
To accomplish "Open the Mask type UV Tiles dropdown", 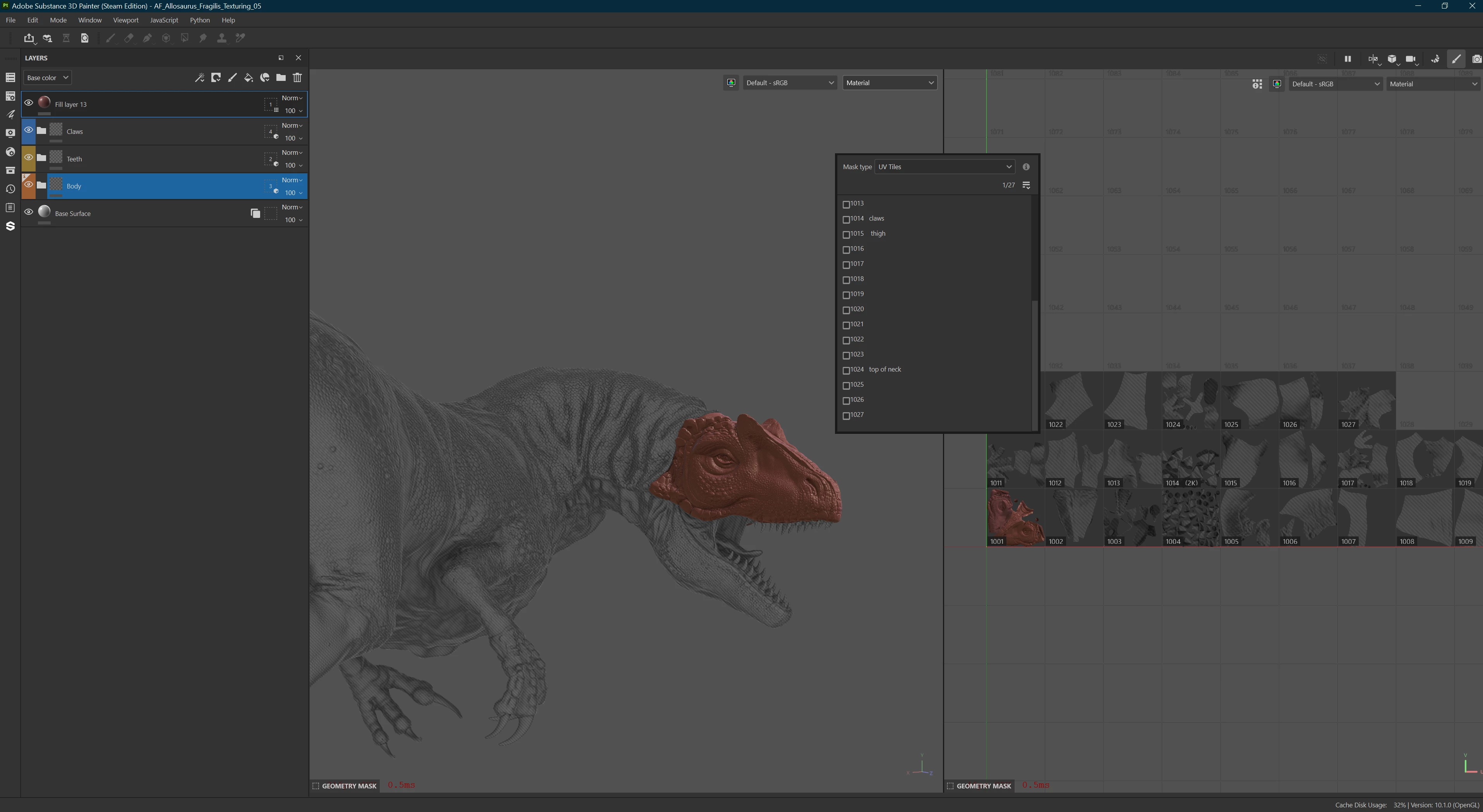I will pyautogui.click(x=944, y=167).
